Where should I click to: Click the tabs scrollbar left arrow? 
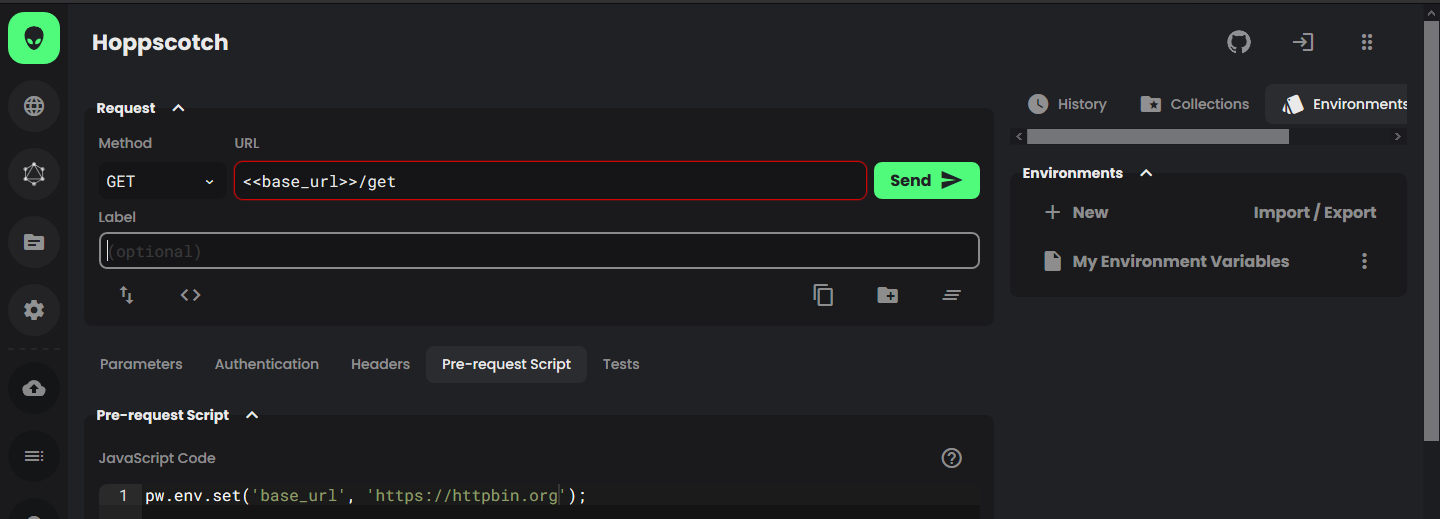(x=1019, y=136)
